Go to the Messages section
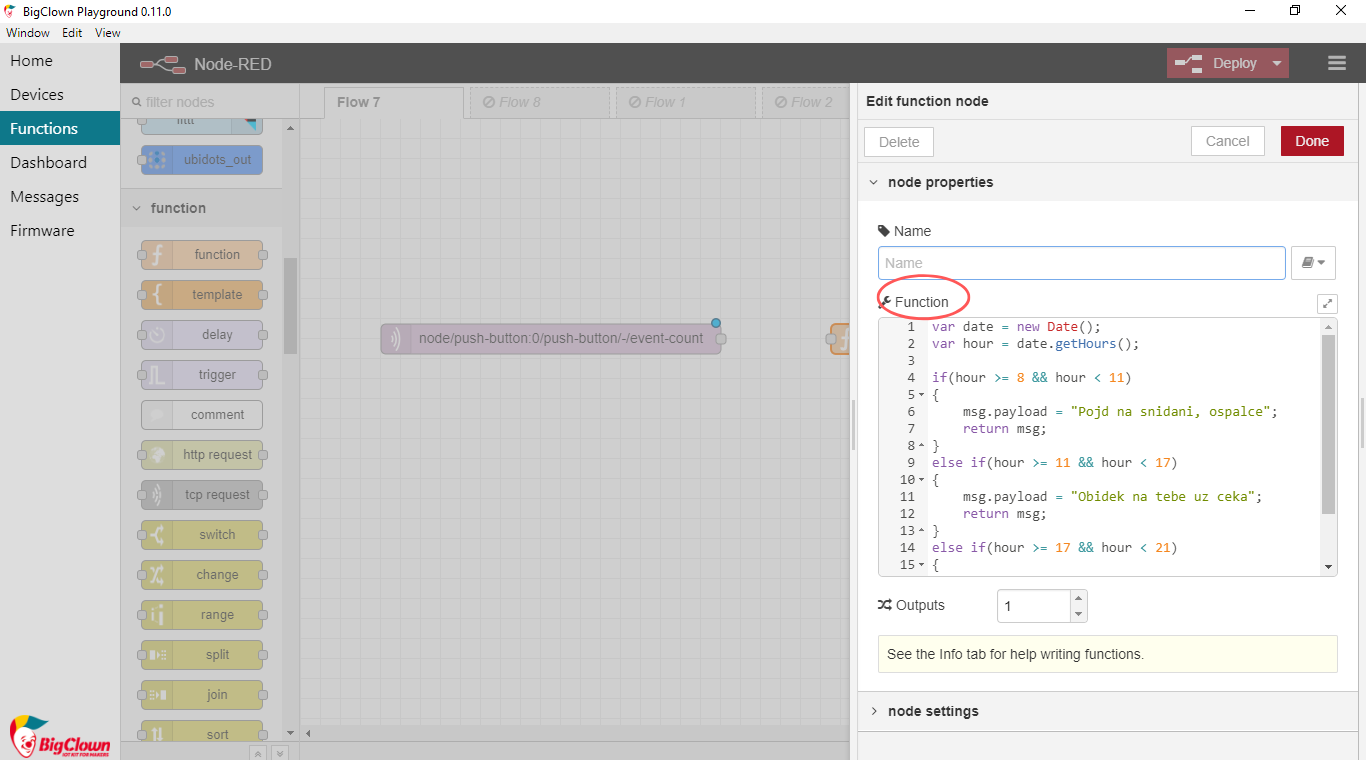1366x760 pixels. click(60, 197)
